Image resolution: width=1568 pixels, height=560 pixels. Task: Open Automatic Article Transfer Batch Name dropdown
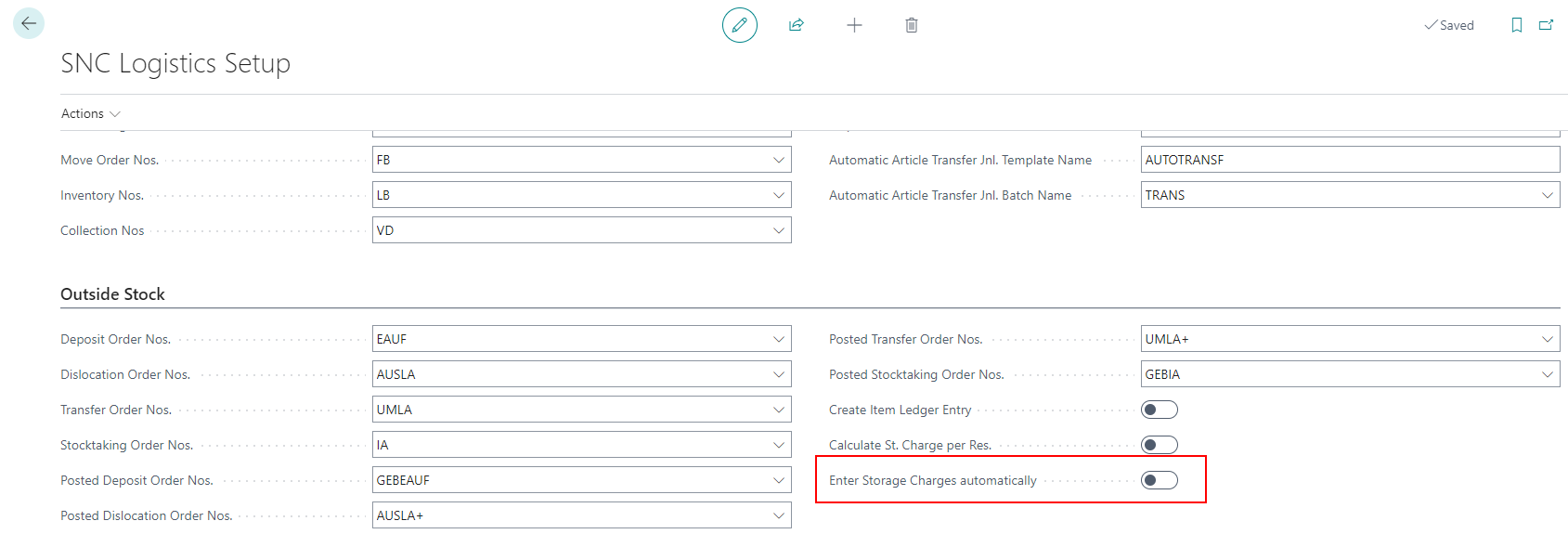click(x=1547, y=195)
